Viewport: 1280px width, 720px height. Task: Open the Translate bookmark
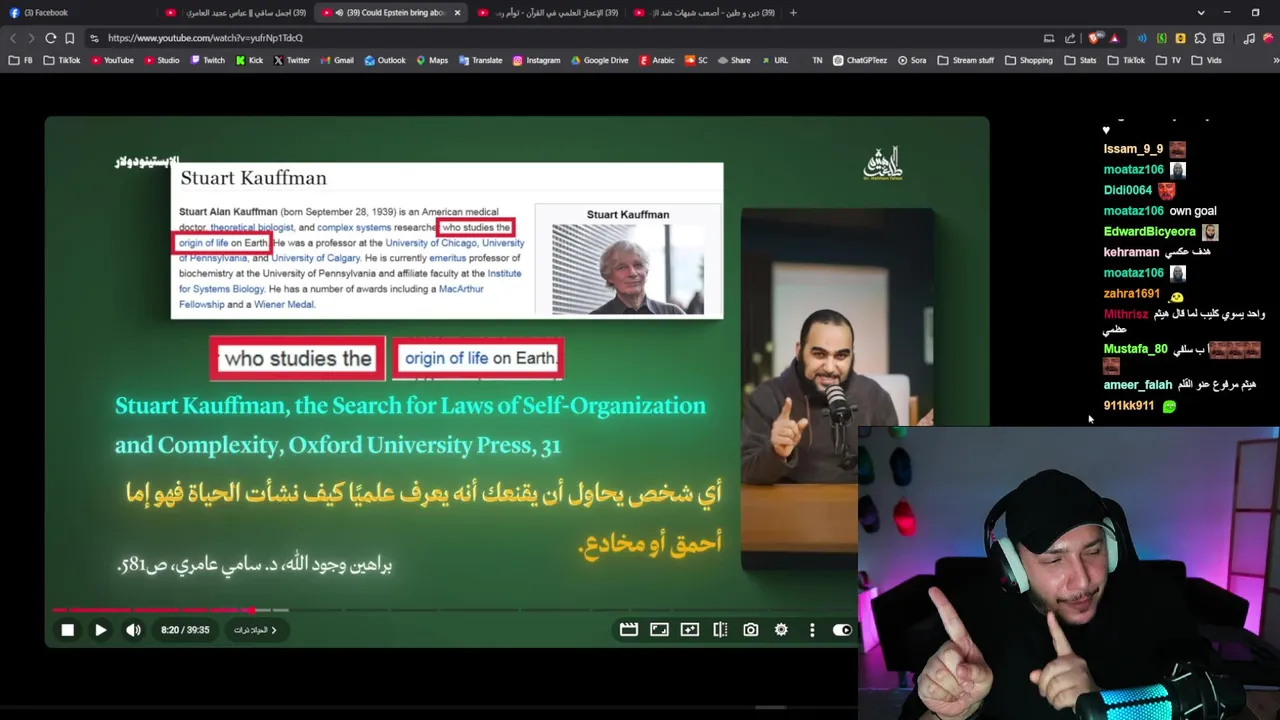click(x=480, y=60)
